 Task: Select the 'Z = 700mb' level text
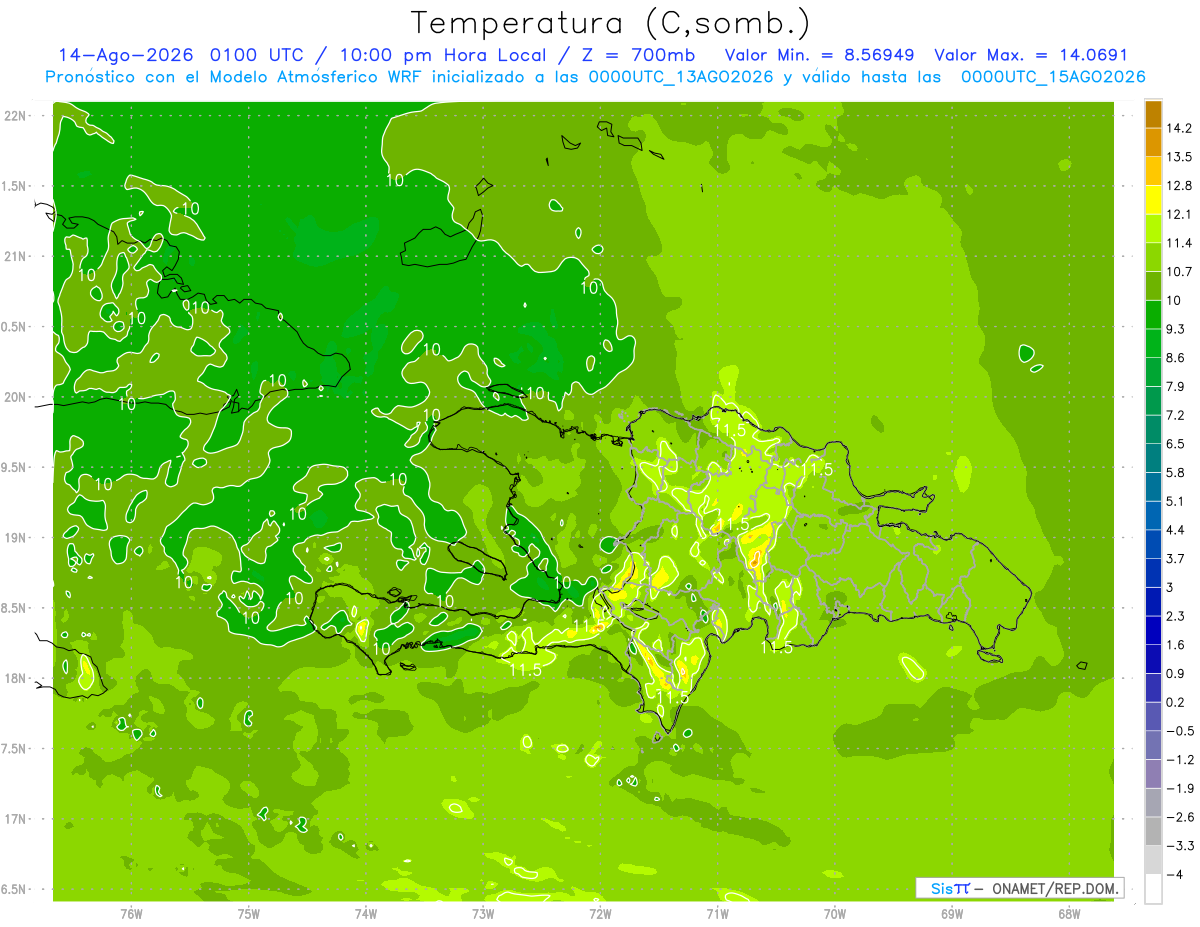click(x=639, y=56)
